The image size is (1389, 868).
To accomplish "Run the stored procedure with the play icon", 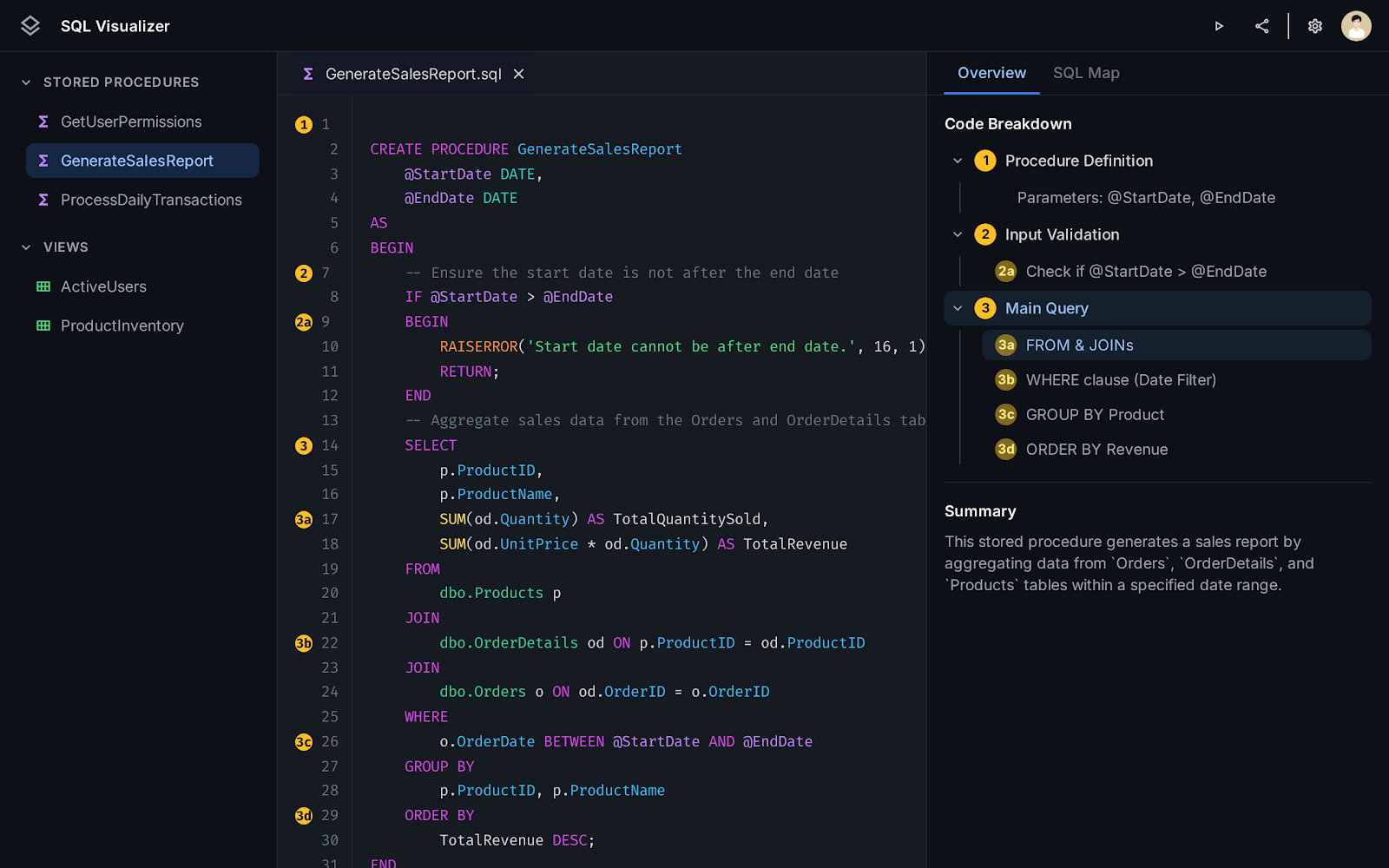I will 1219,26.
